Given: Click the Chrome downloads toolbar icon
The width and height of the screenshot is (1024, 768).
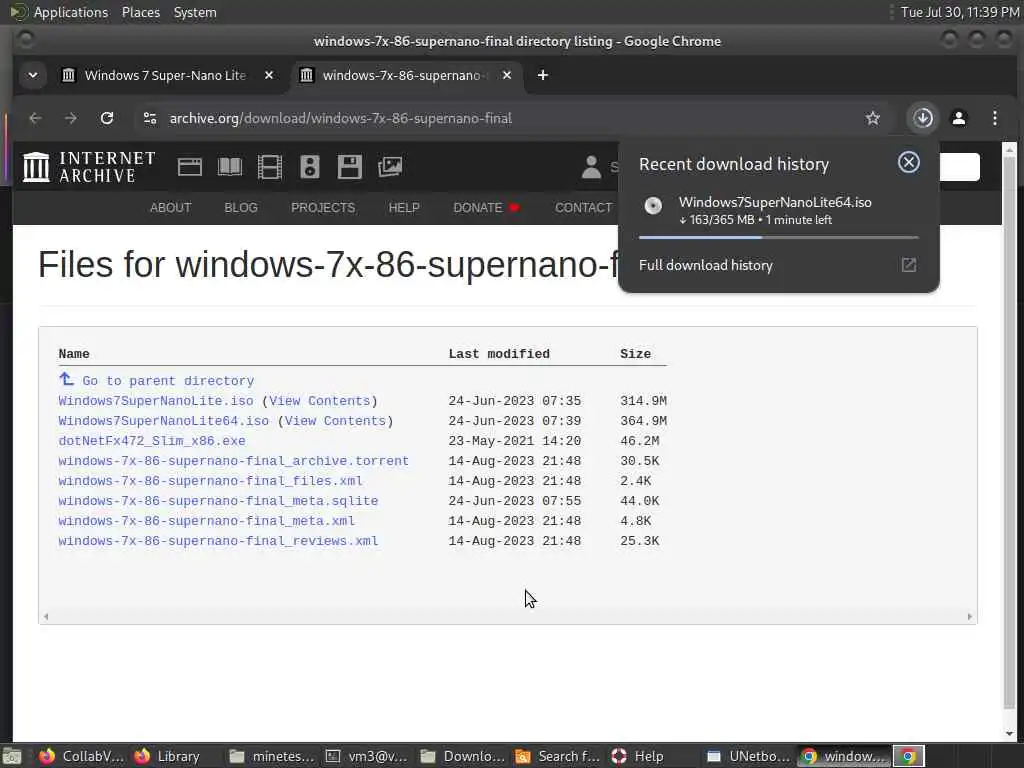Looking at the screenshot, I should coord(923,118).
